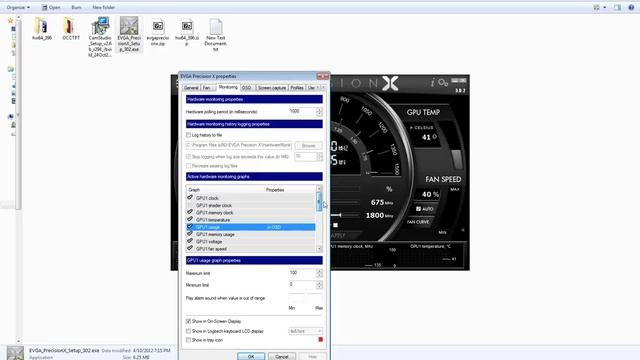Toggle GPU1 clock graph checkmark
The height and width of the screenshot is (360, 640).
190,198
